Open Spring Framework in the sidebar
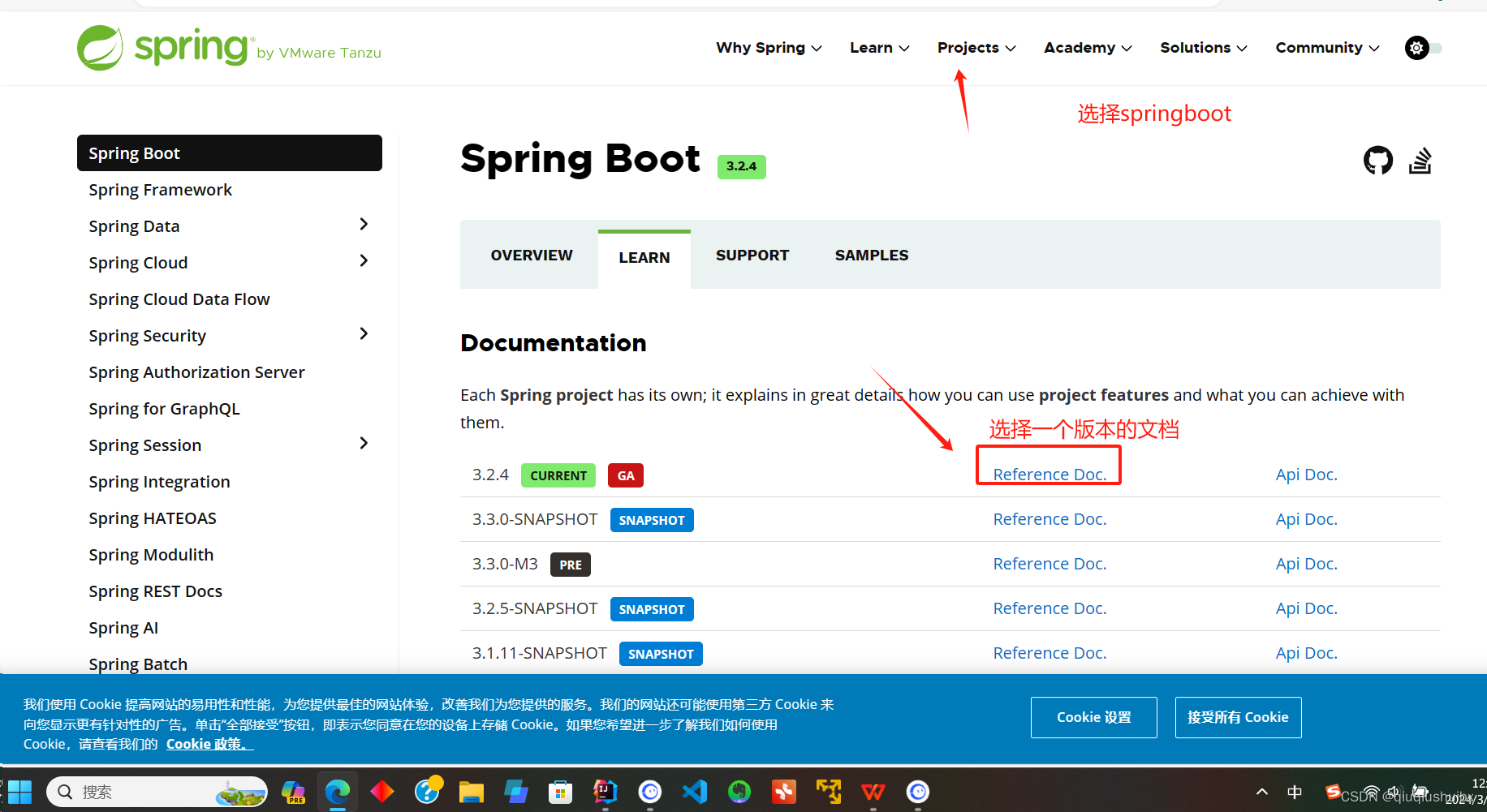This screenshot has width=1487, height=812. (x=161, y=190)
